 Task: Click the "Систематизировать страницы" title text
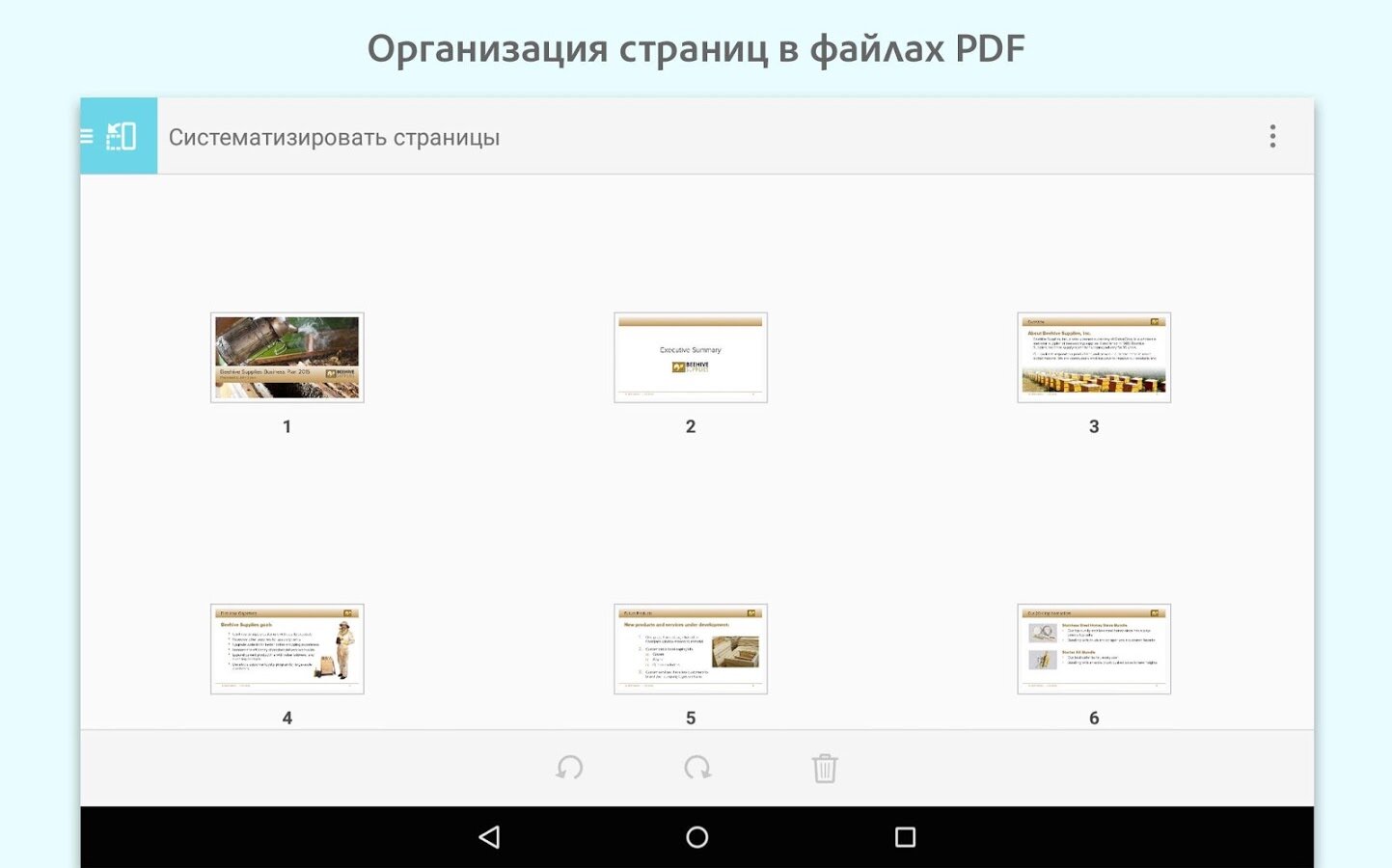tap(334, 137)
